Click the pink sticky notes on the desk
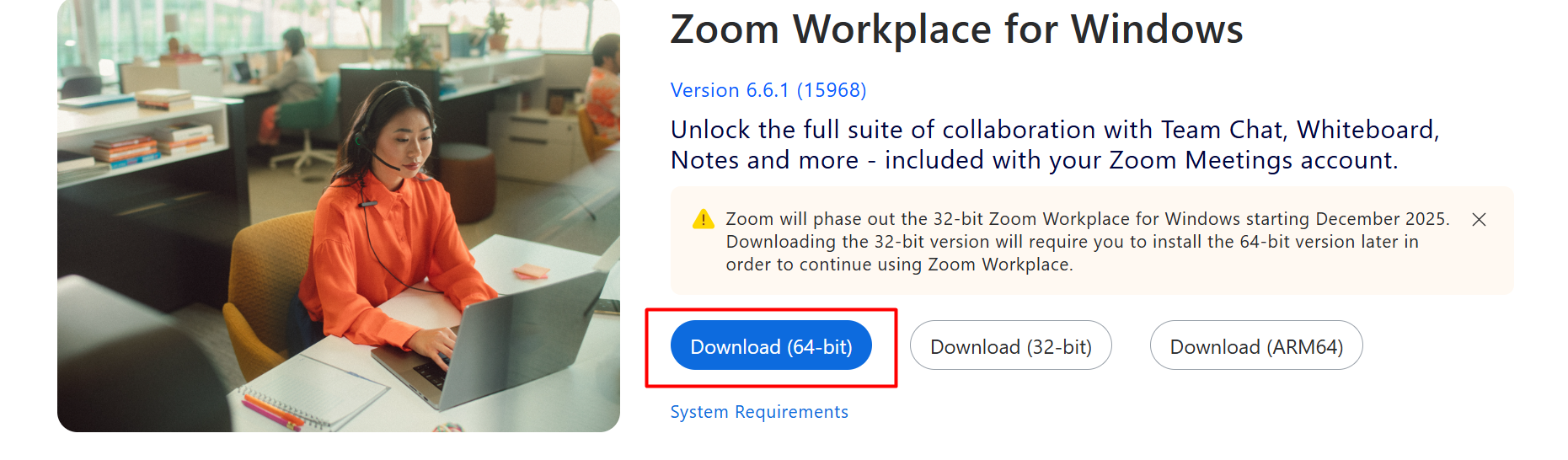 pyautogui.click(x=531, y=271)
